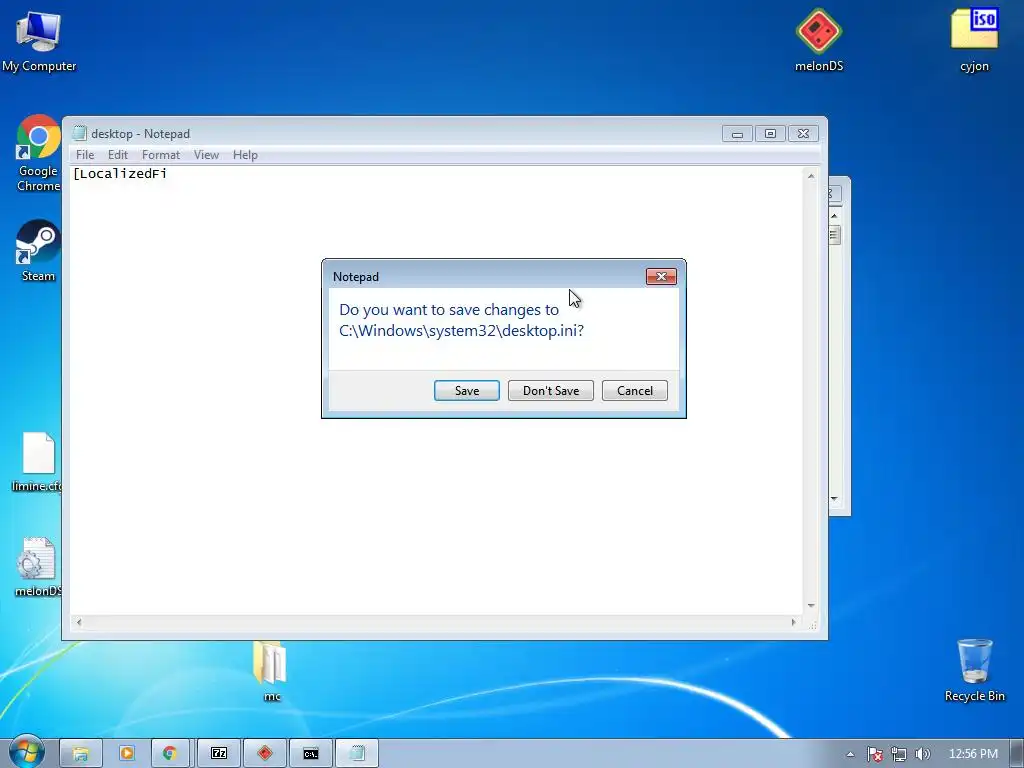1024x768 pixels.
Task: Open the Windows Start menu orb
Action: click(26, 753)
